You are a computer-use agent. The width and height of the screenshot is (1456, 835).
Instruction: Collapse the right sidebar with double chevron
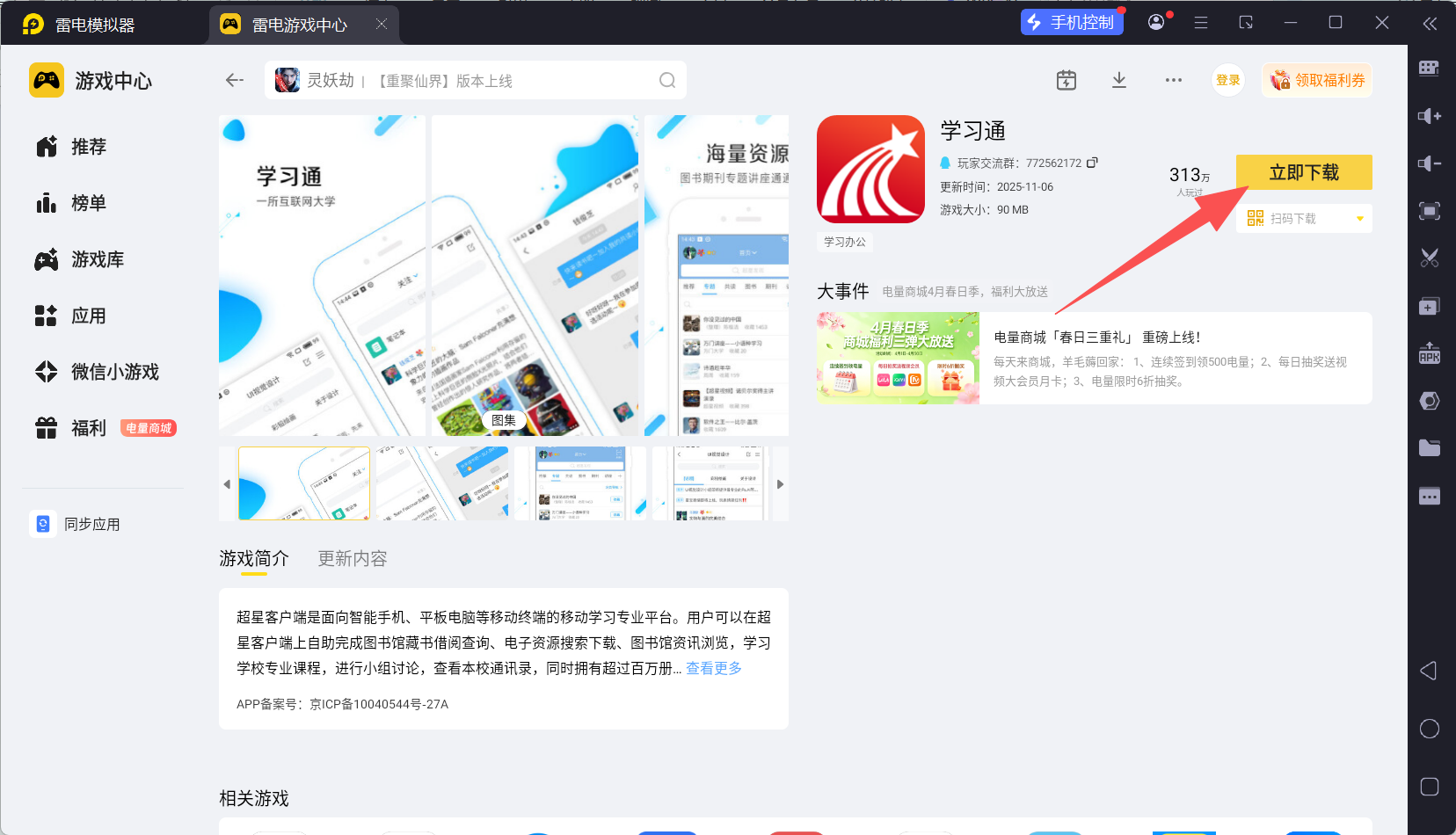[x=1431, y=24]
